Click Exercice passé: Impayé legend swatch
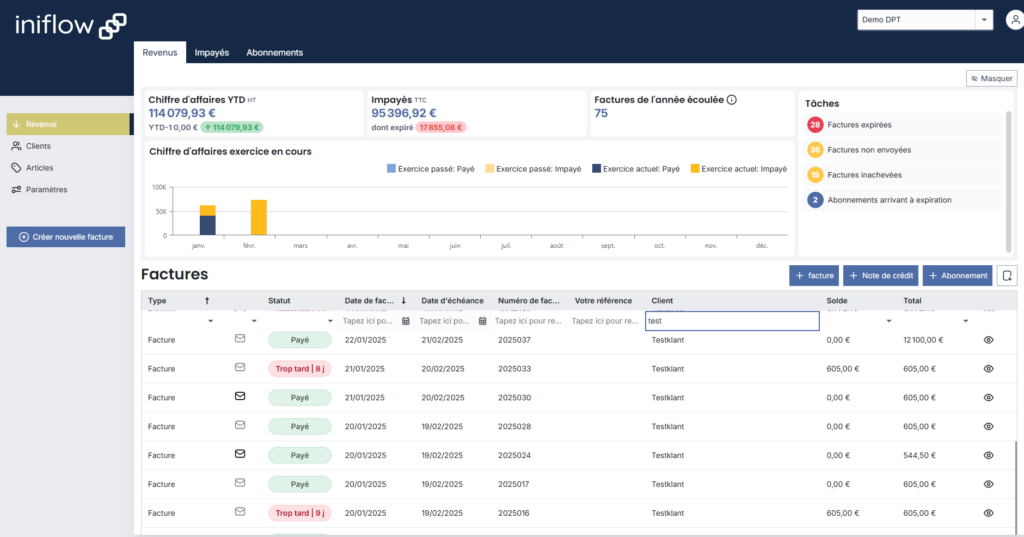 (x=490, y=169)
